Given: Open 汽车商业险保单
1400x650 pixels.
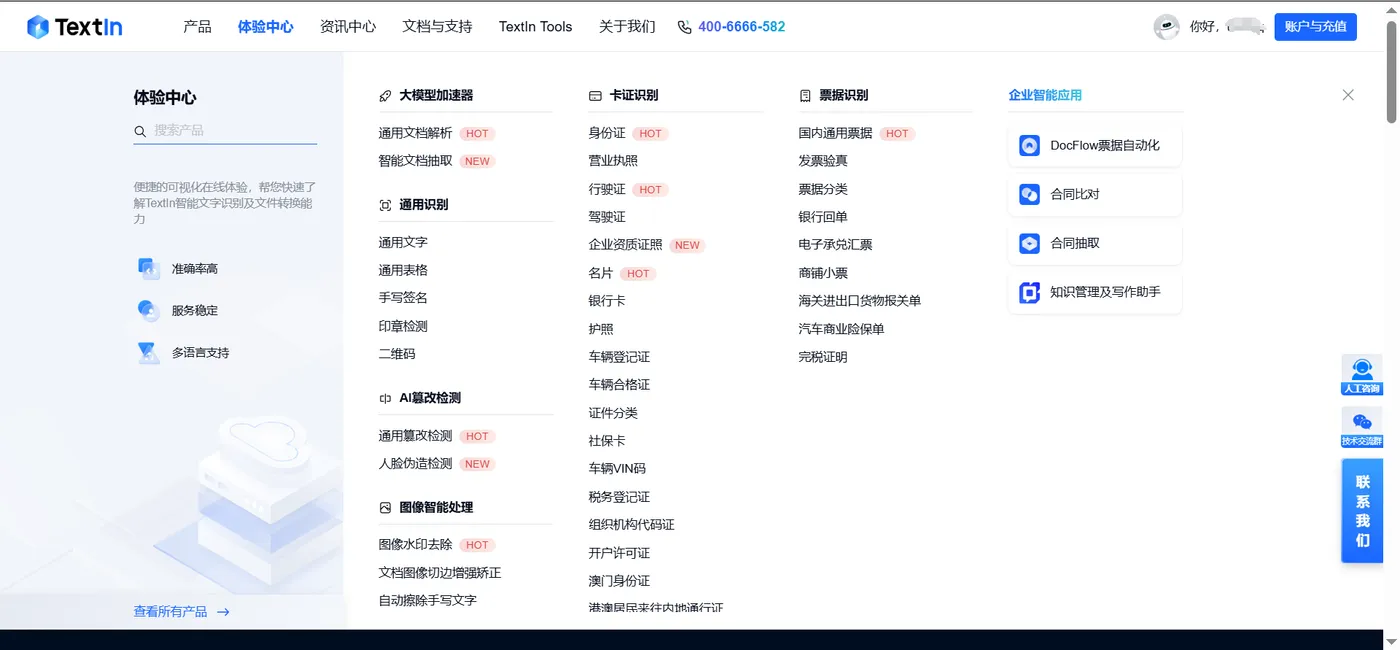Looking at the screenshot, I should pos(841,329).
